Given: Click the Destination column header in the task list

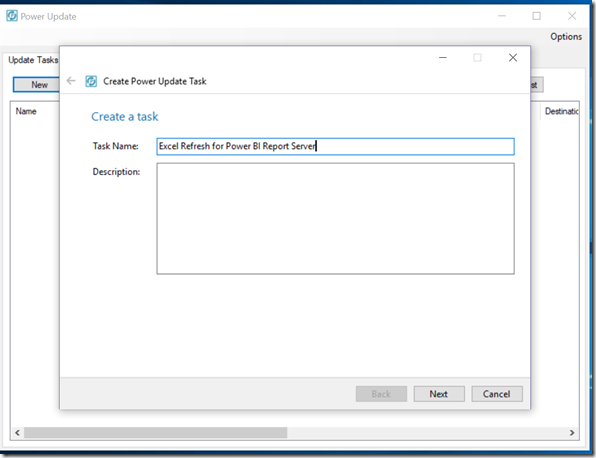Looking at the screenshot, I should [x=561, y=111].
